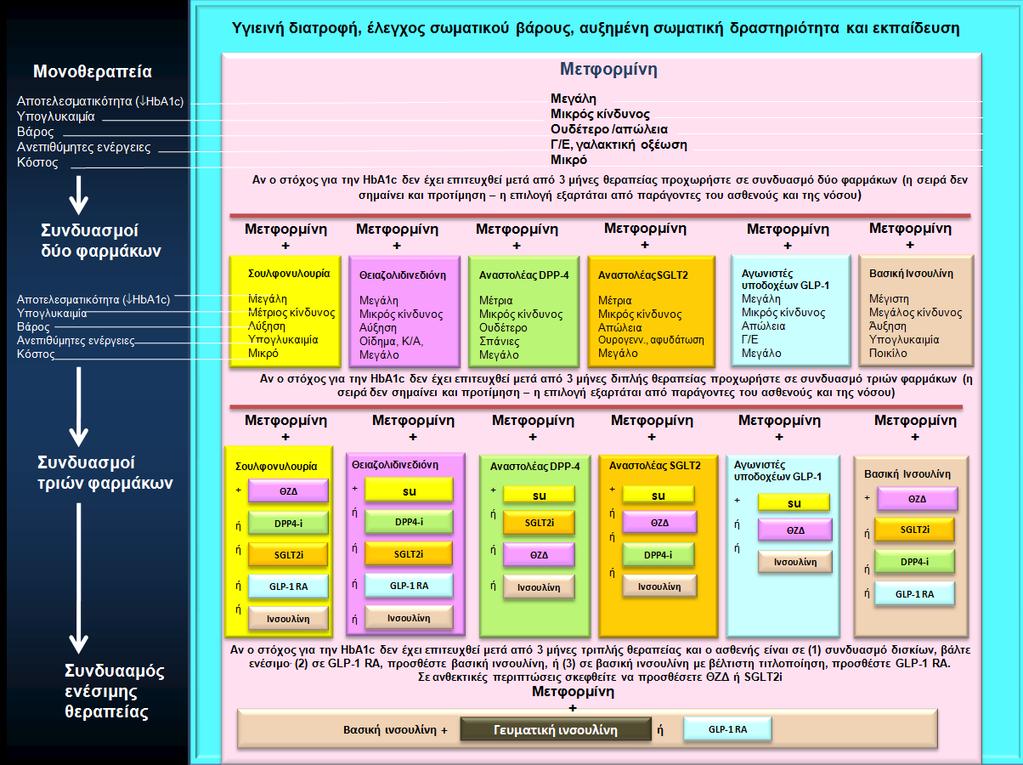Select GLP-1 RA in the triple-therapy Βασική Ινσουλίνη column

(915, 594)
